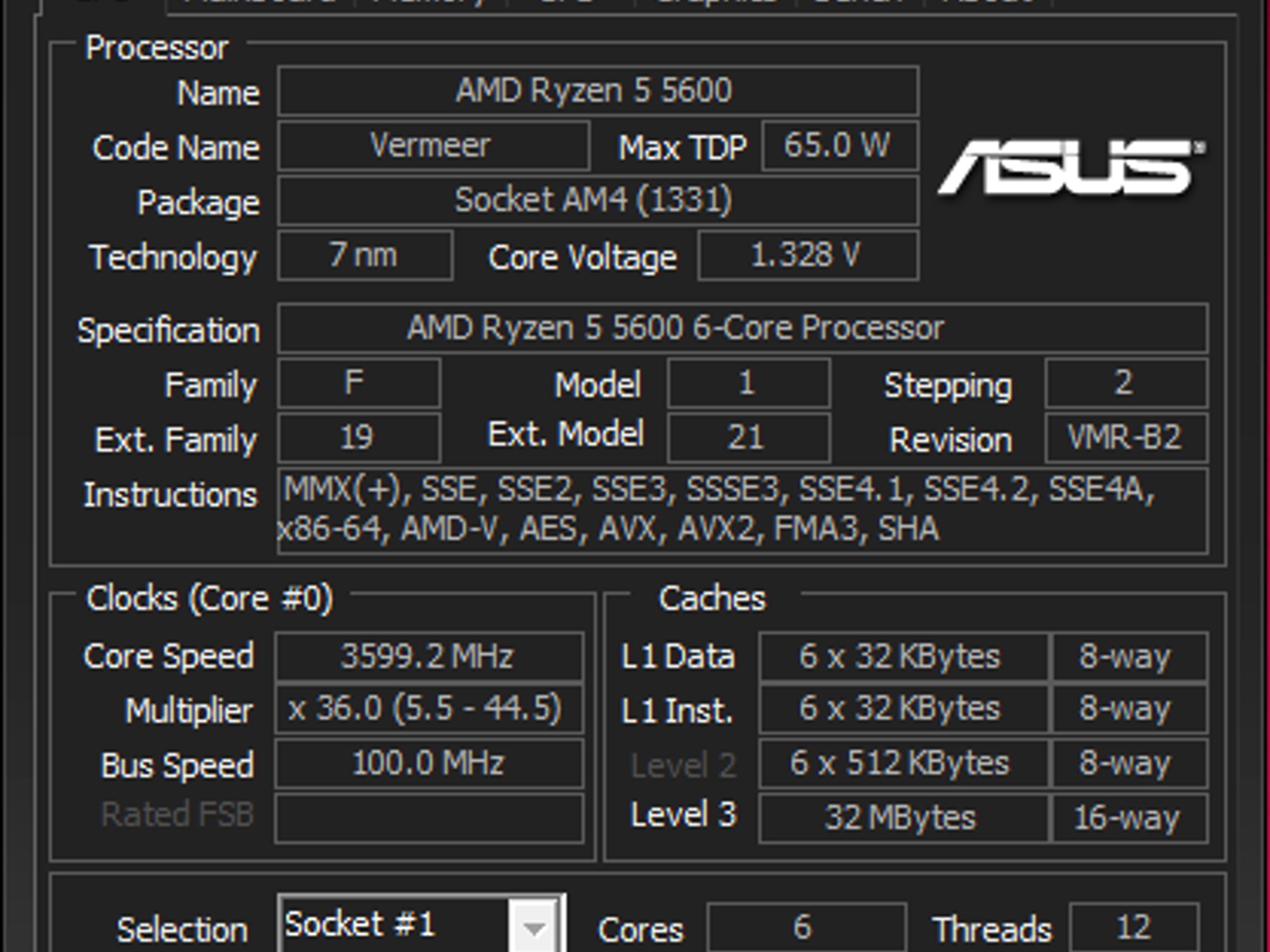Click the Technology value 7 nm
The image size is (1270, 952).
[365, 255]
